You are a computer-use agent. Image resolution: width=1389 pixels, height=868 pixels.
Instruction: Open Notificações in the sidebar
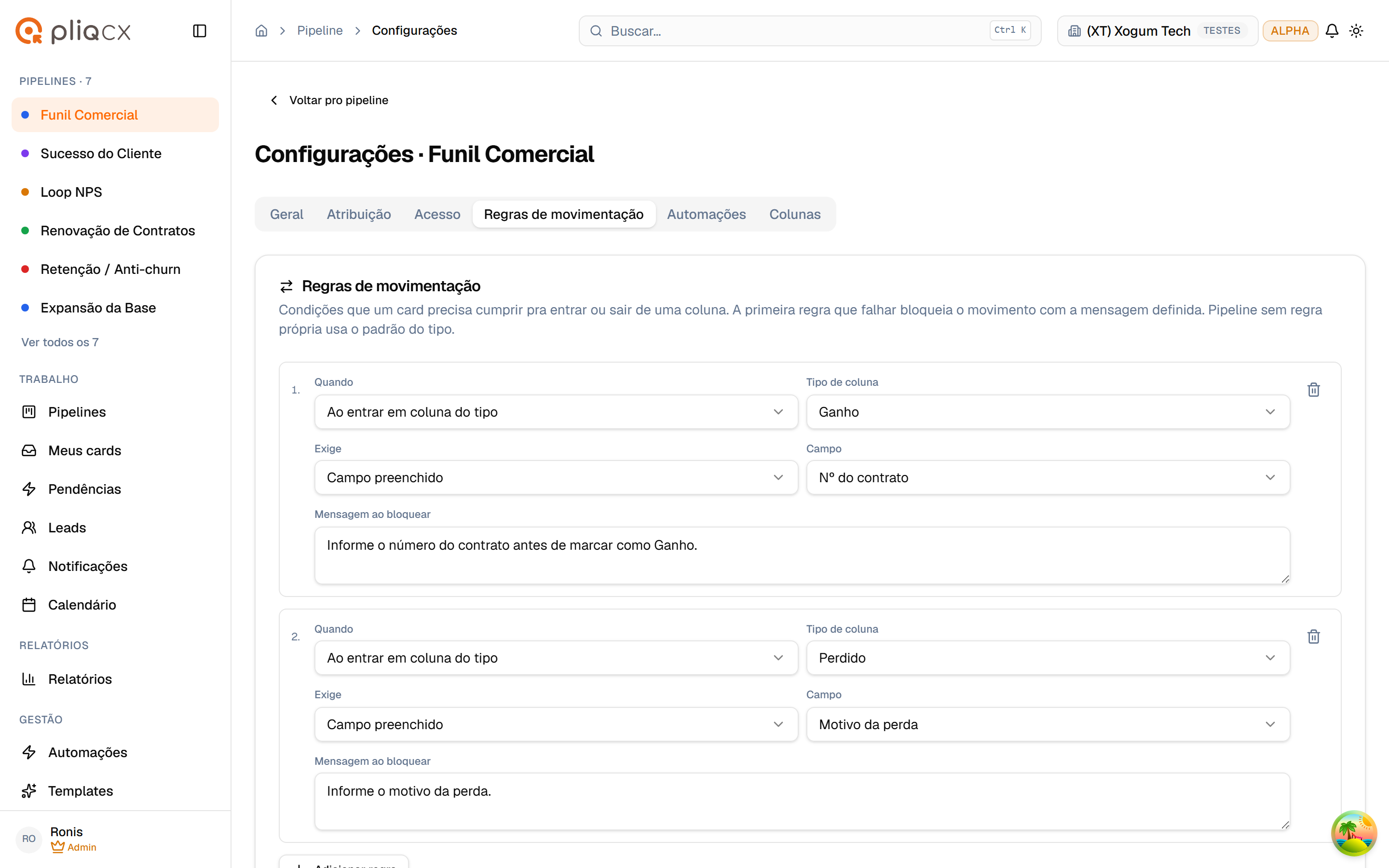click(x=115, y=566)
